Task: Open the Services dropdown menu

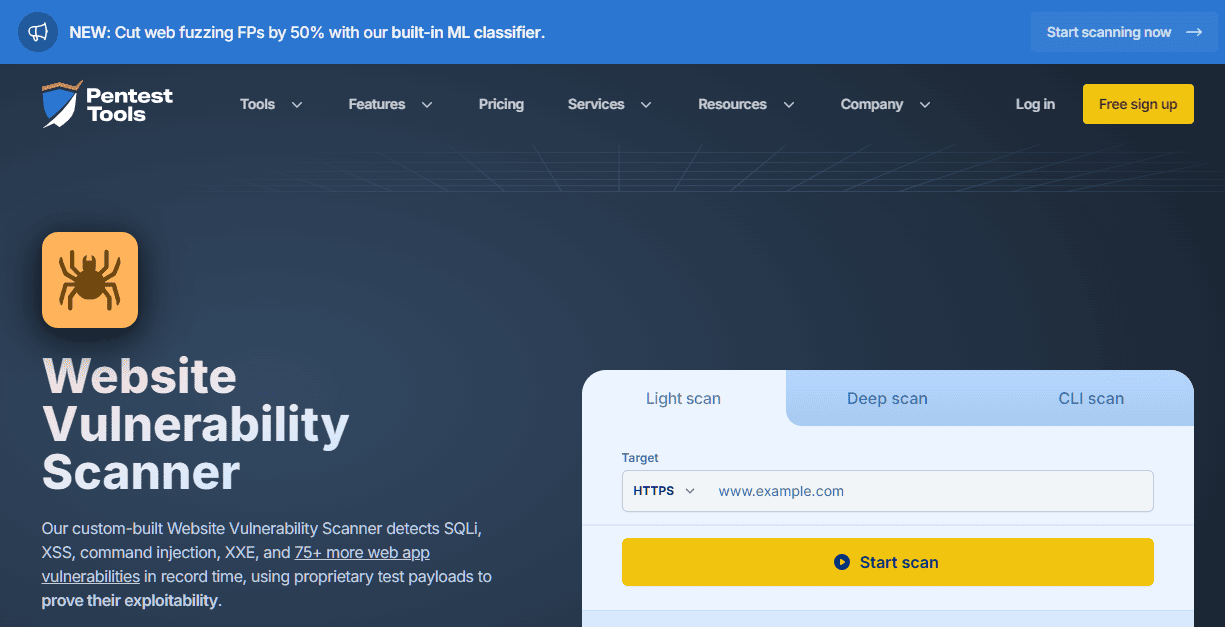Action: coord(609,104)
